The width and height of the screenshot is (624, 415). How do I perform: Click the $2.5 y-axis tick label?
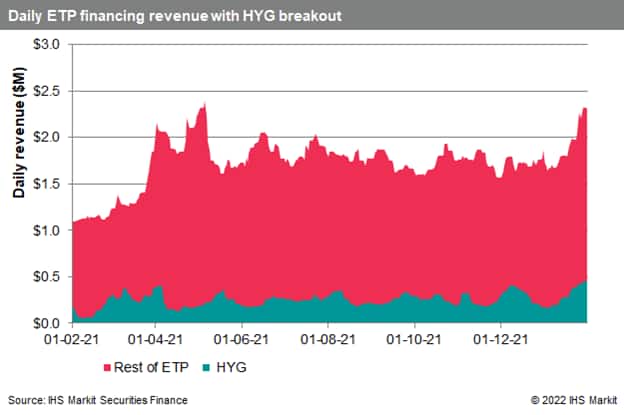(x=50, y=91)
